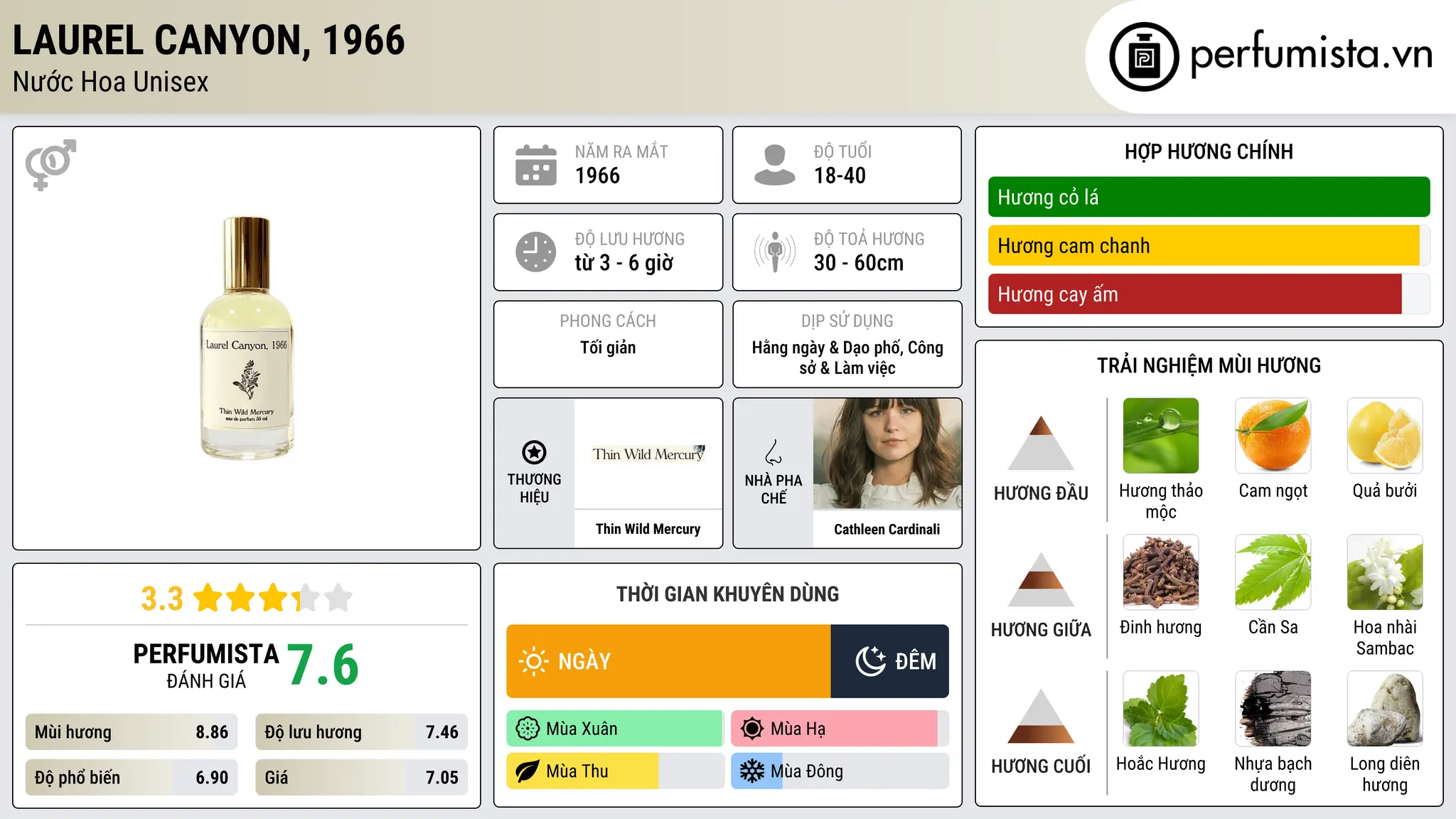Click the orange Ngày daytime bar label

[584, 661]
